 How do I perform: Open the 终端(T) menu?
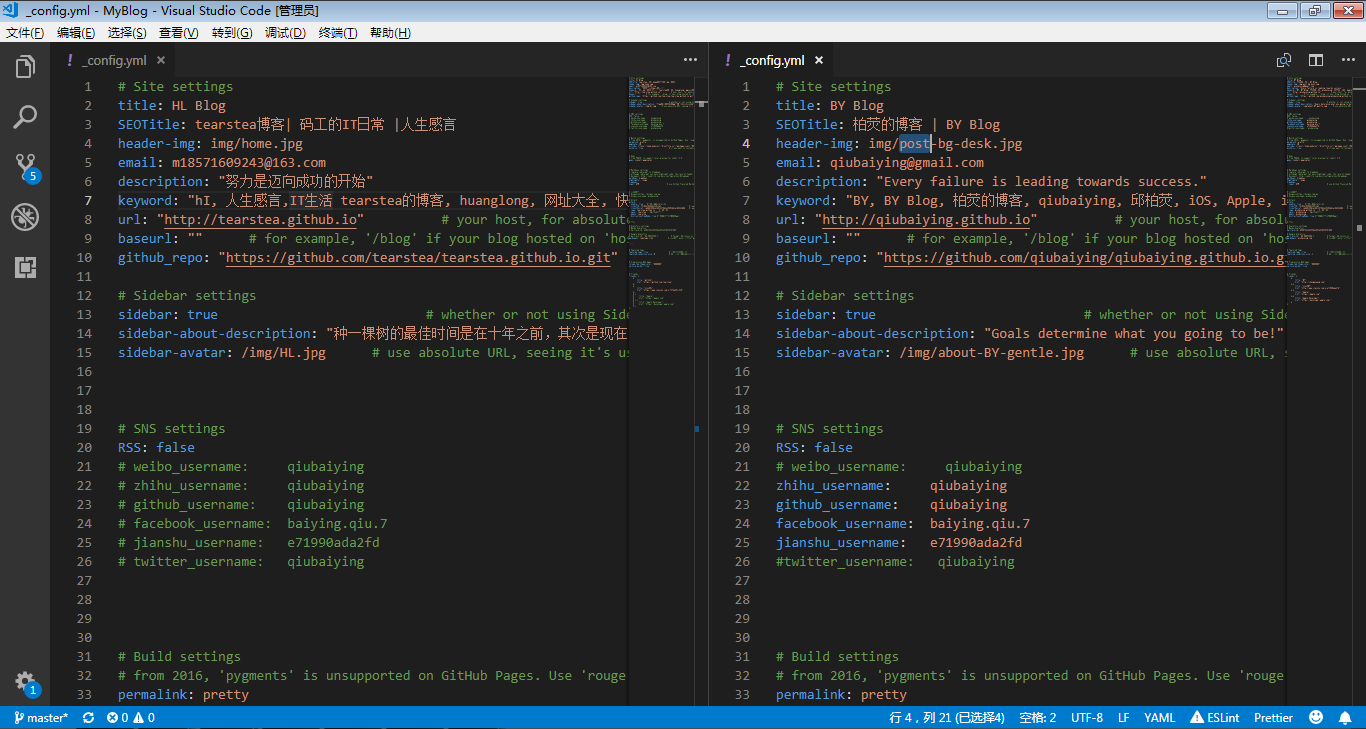[338, 33]
